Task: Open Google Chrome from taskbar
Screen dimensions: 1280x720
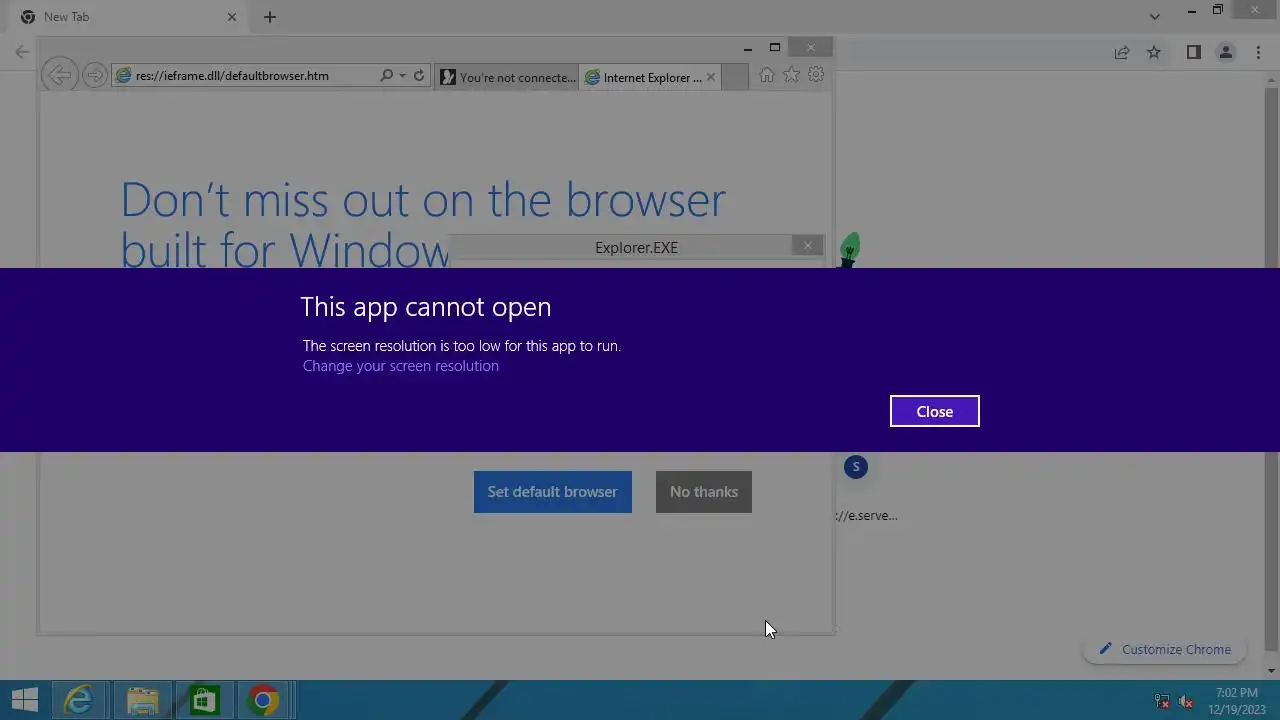Action: click(264, 700)
